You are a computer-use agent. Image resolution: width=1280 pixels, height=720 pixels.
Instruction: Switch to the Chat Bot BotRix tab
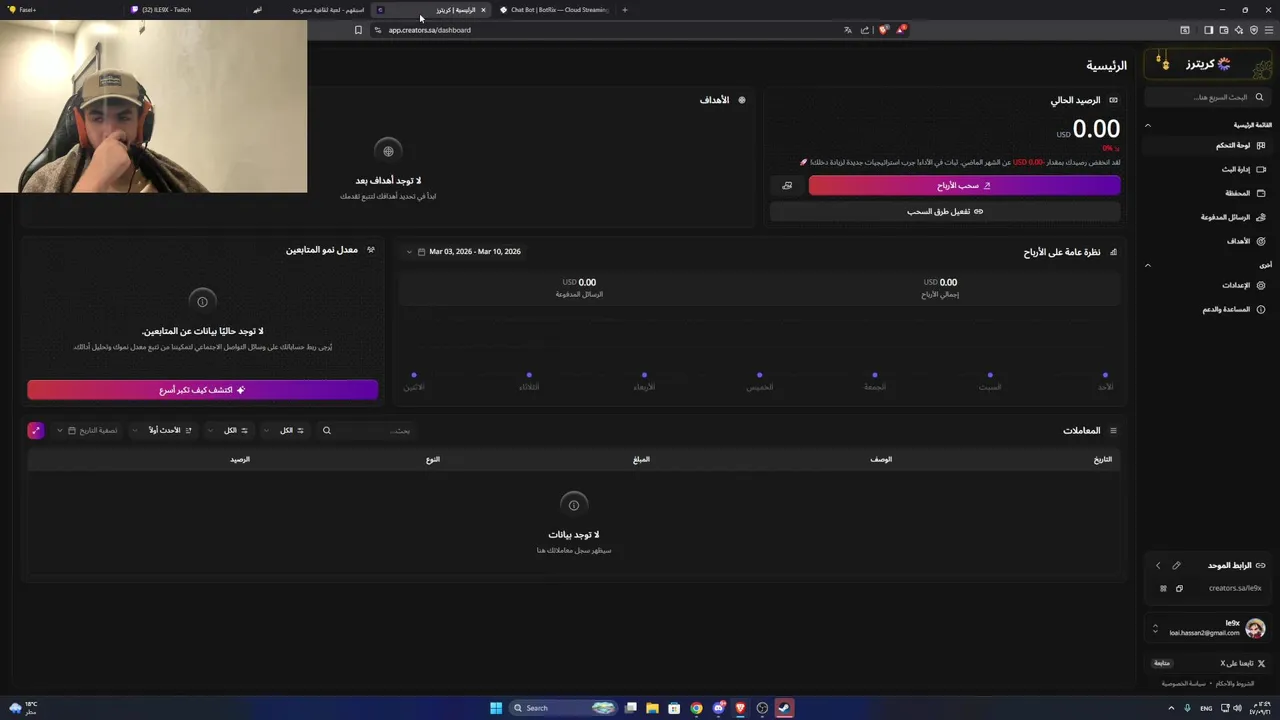[553, 10]
